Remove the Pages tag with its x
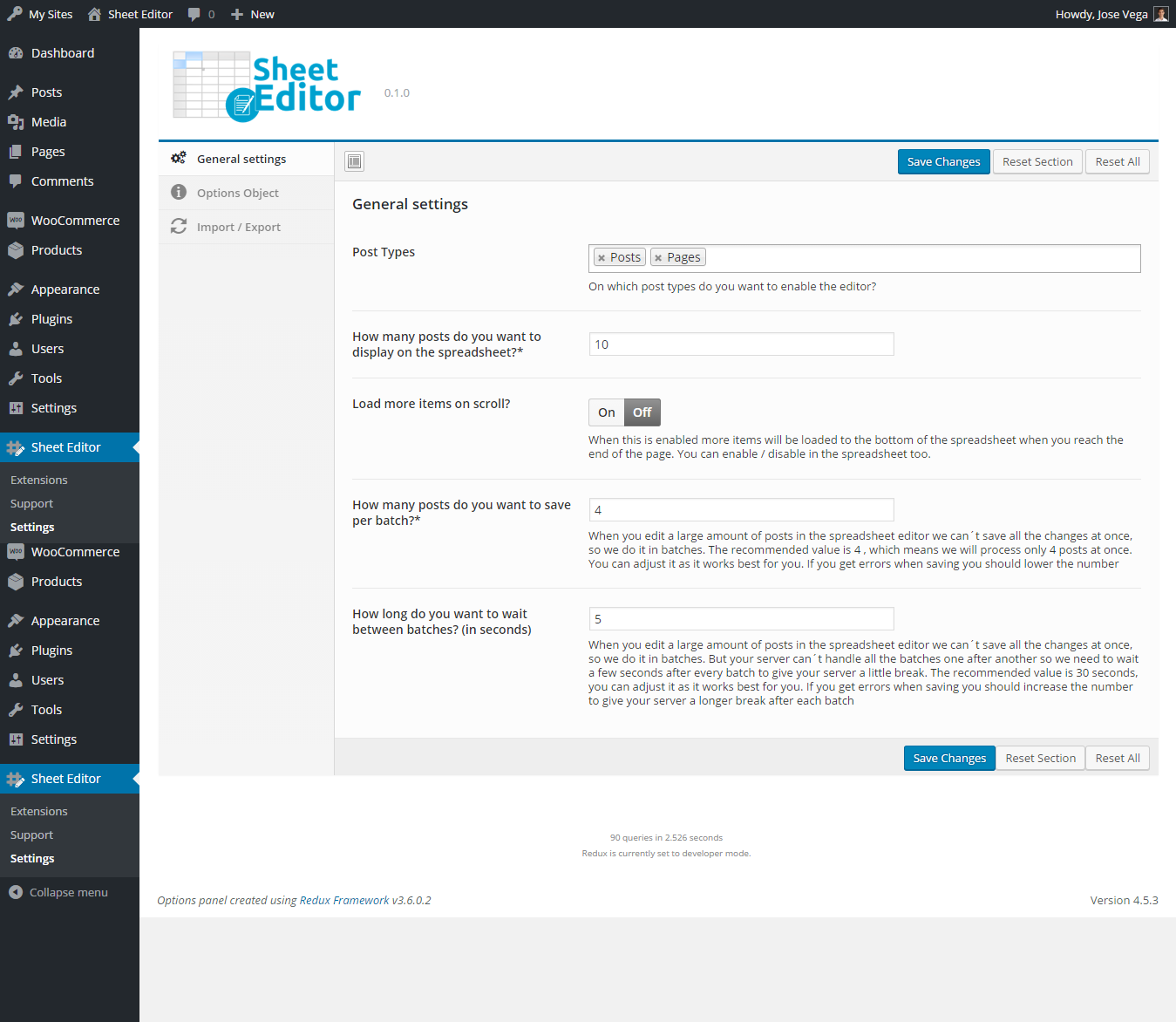 (658, 257)
